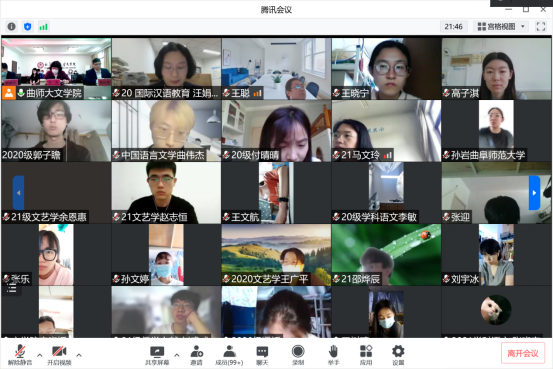
Task: Open meeting settings gear
Action: tap(398, 354)
